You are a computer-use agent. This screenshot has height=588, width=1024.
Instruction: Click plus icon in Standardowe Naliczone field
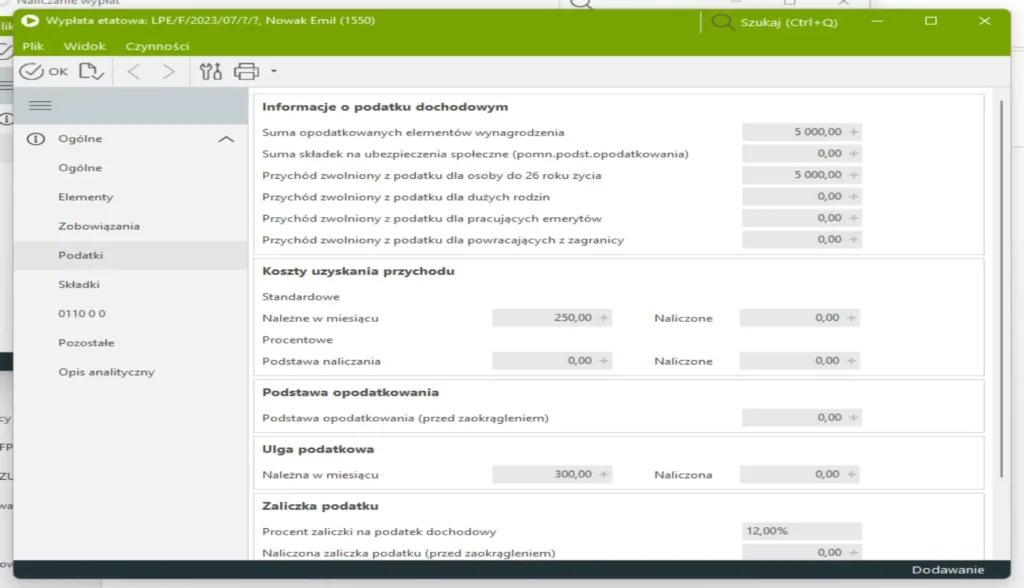[851, 318]
